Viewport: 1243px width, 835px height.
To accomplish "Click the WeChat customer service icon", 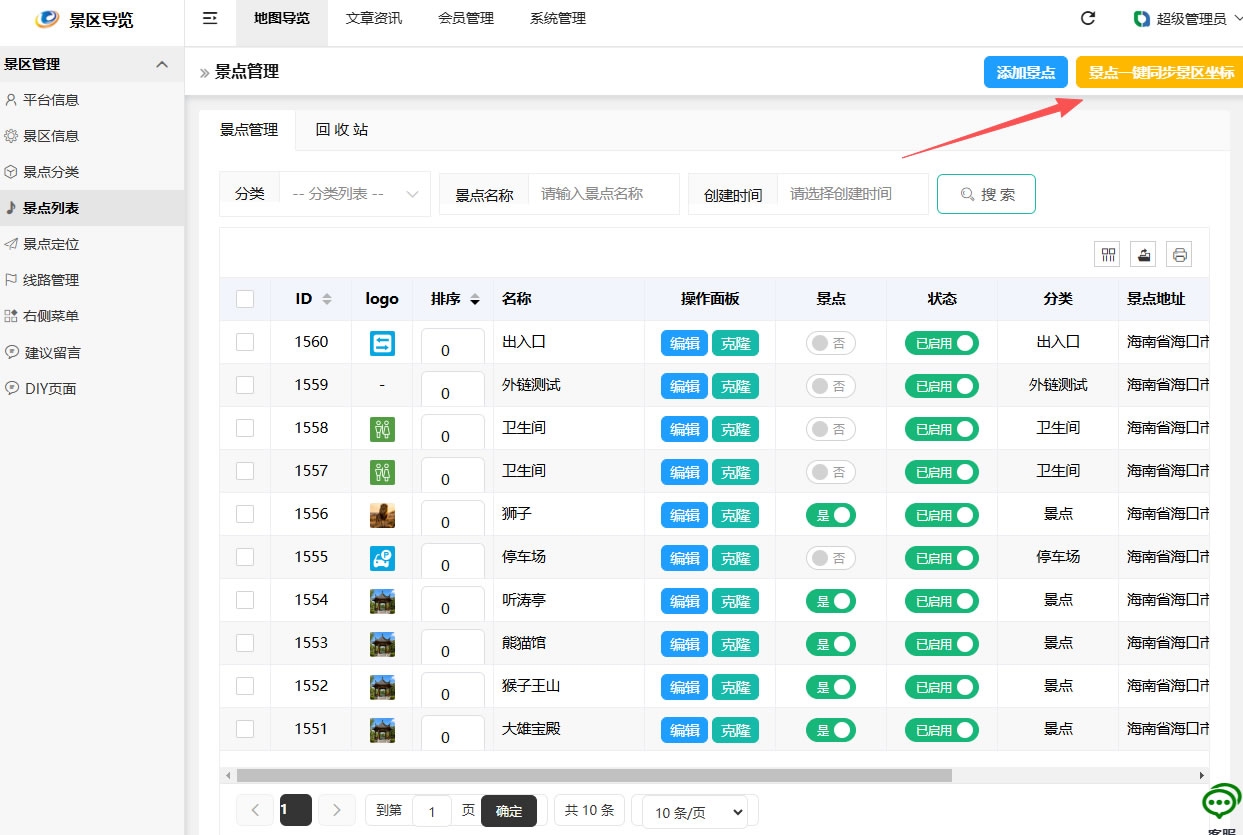I will tap(1220, 802).
